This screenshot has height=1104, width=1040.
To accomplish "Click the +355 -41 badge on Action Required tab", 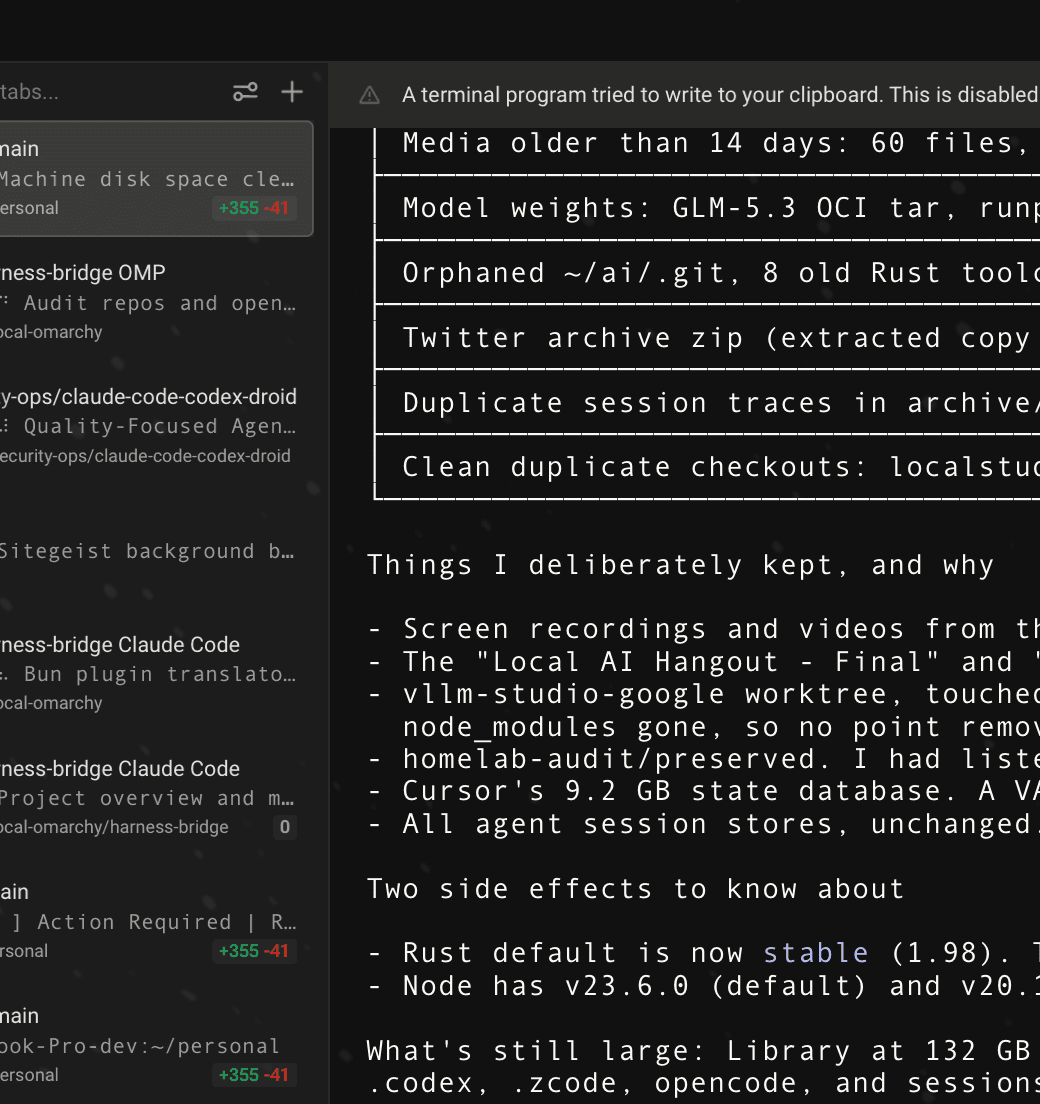I will (253, 951).
